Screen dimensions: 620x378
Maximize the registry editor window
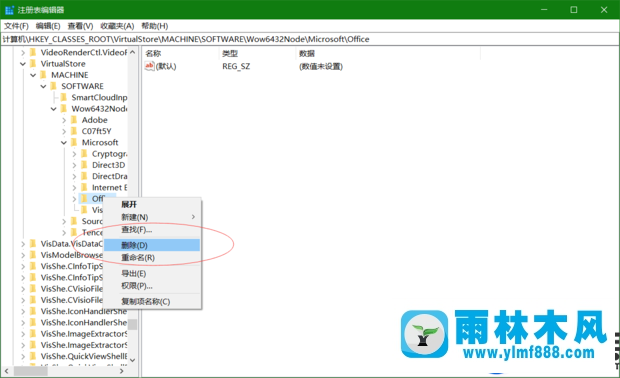[x=574, y=9]
